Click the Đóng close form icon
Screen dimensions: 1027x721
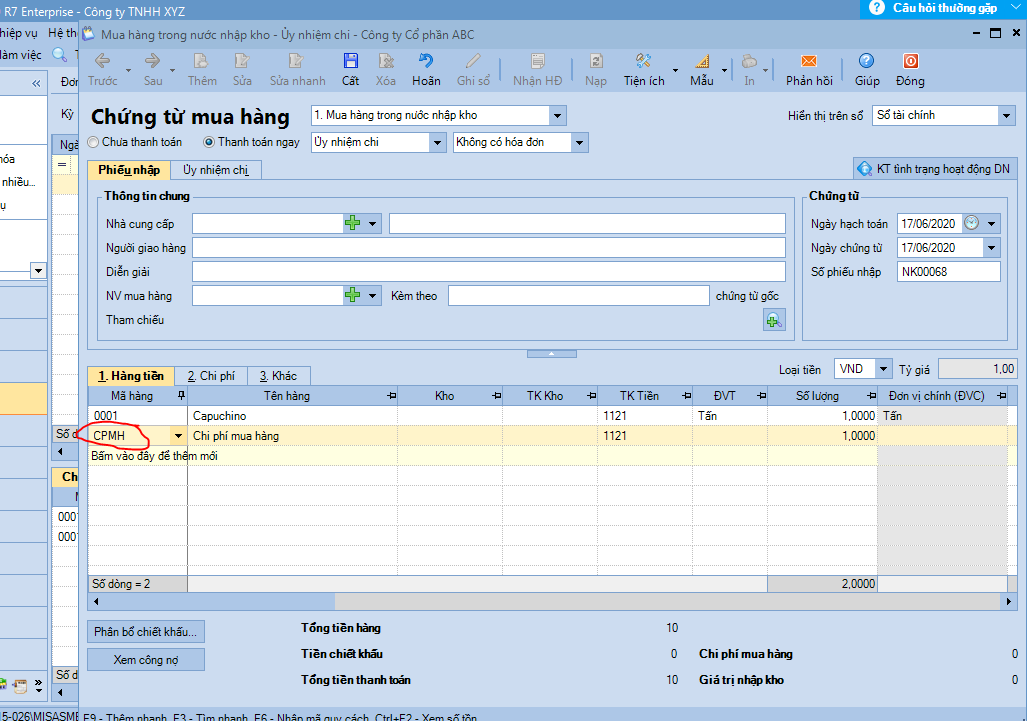(x=910, y=62)
